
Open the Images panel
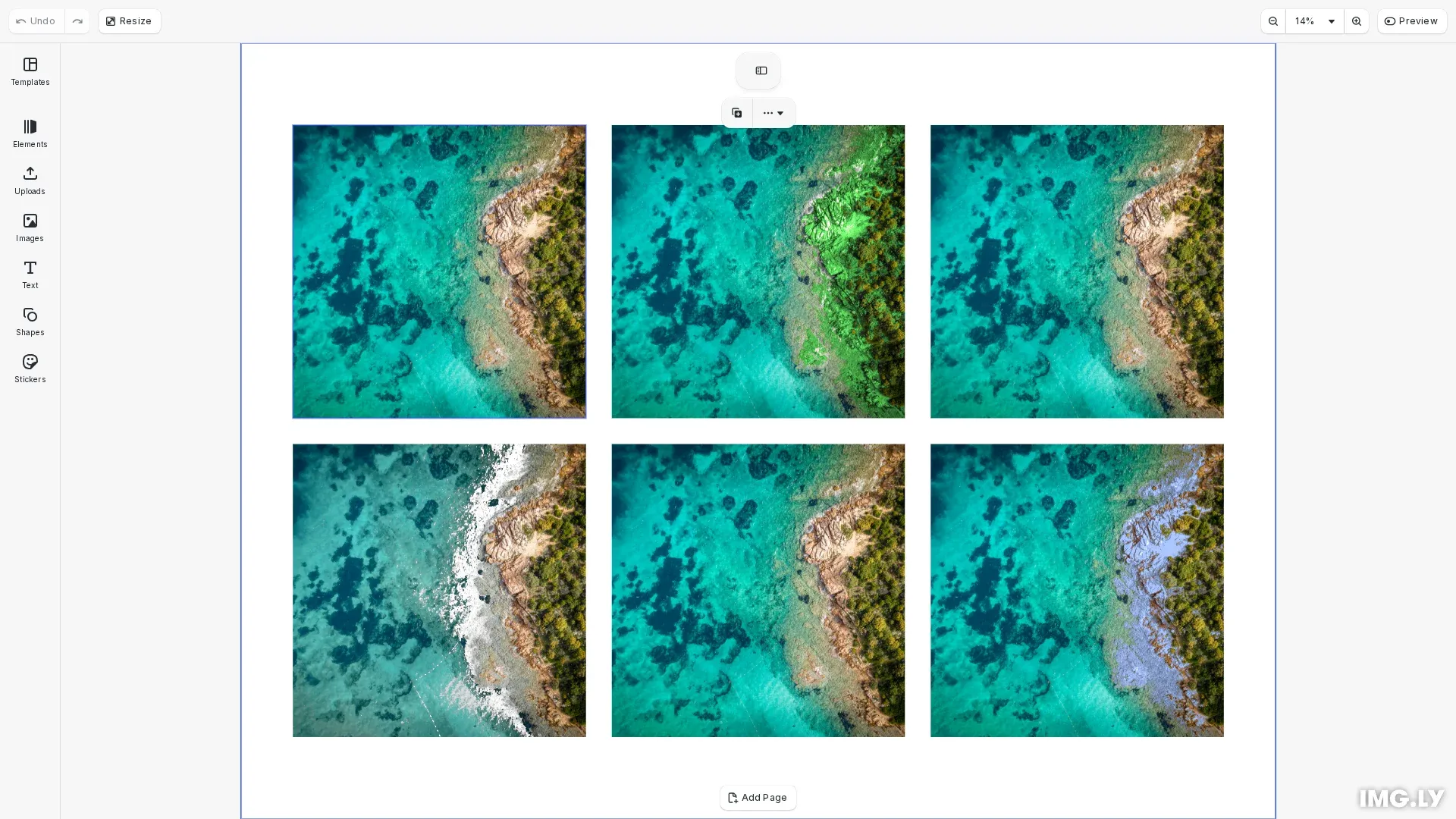pos(30,227)
